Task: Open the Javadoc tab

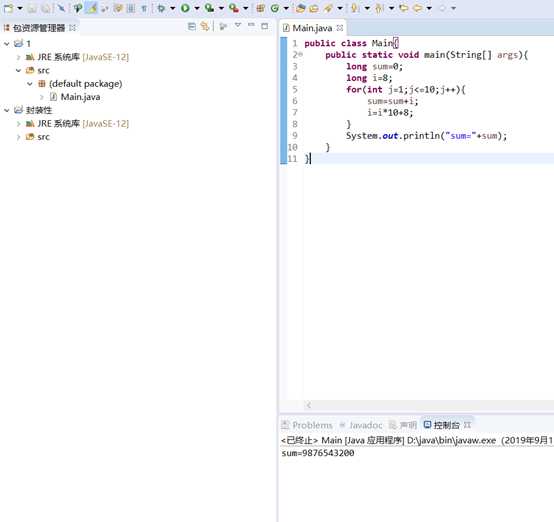Action: click(x=366, y=425)
